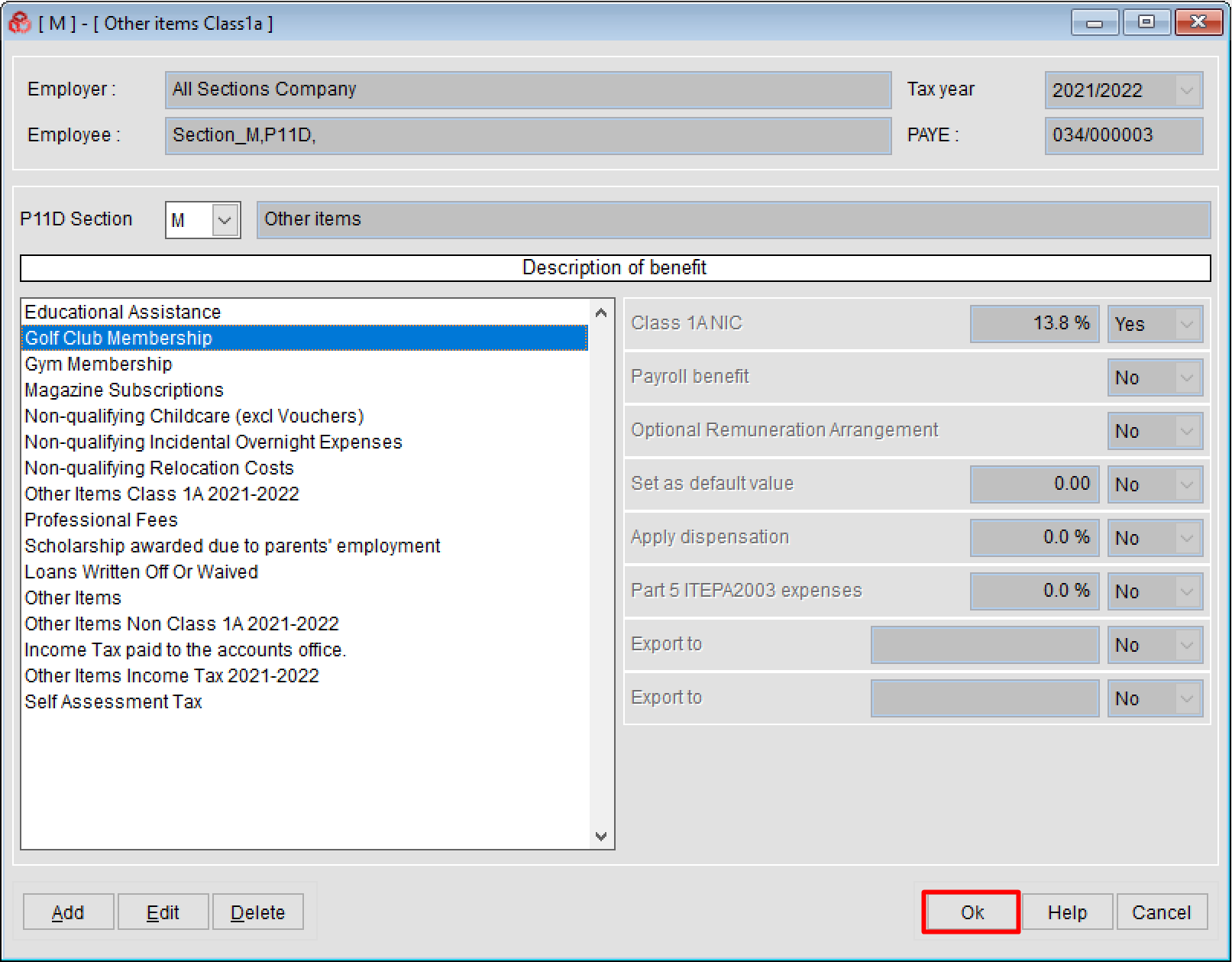Click the Ok button
The width and height of the screenshot is (1232, 962).
[970, 912]
